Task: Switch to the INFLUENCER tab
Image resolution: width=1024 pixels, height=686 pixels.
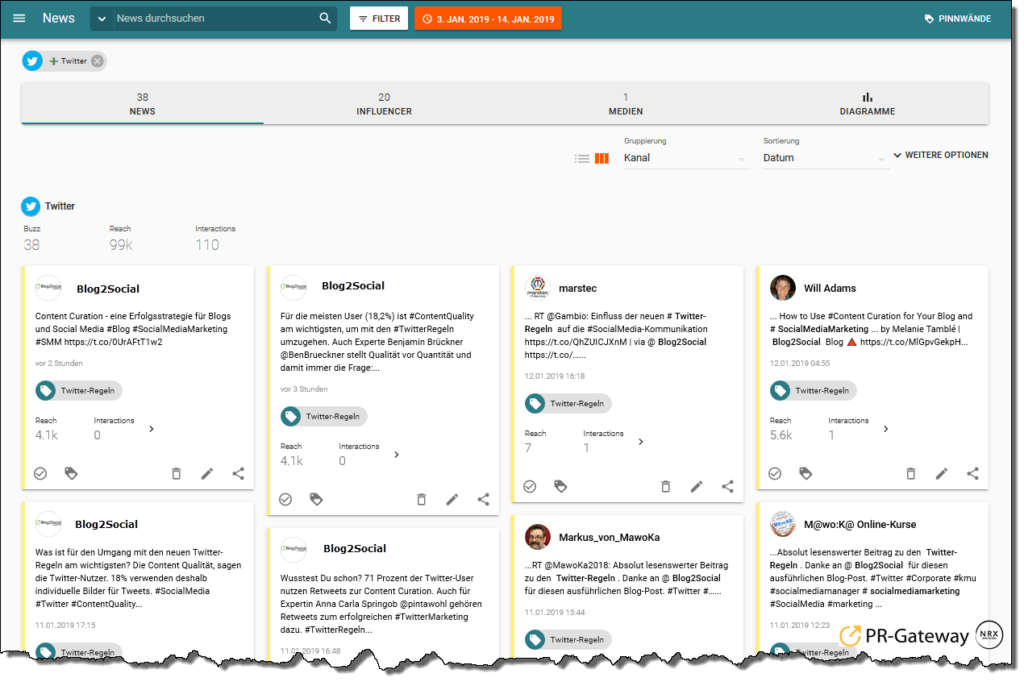Action: point(384,104)
